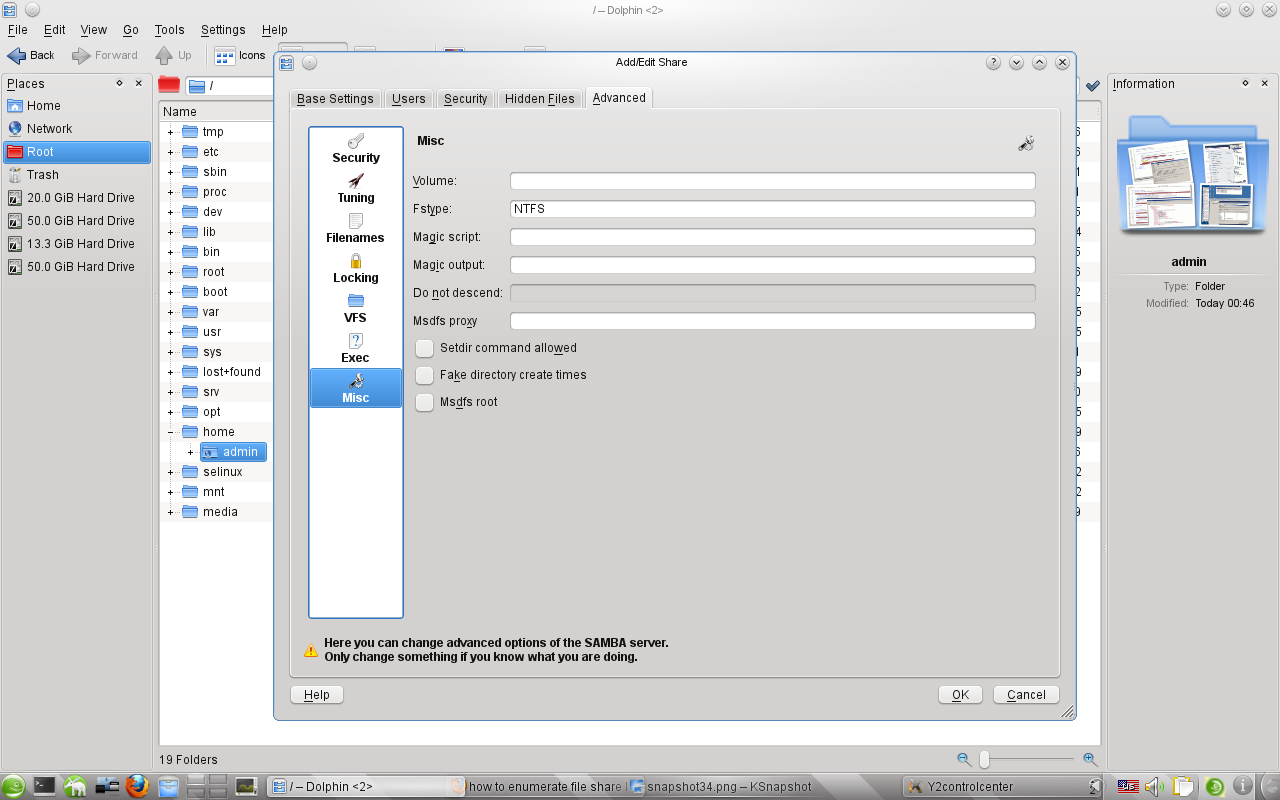The height and width of the screenshot is (800, 1280).
Task: Click the volume speaker icon in system tray
Action: coord(1154,786)
